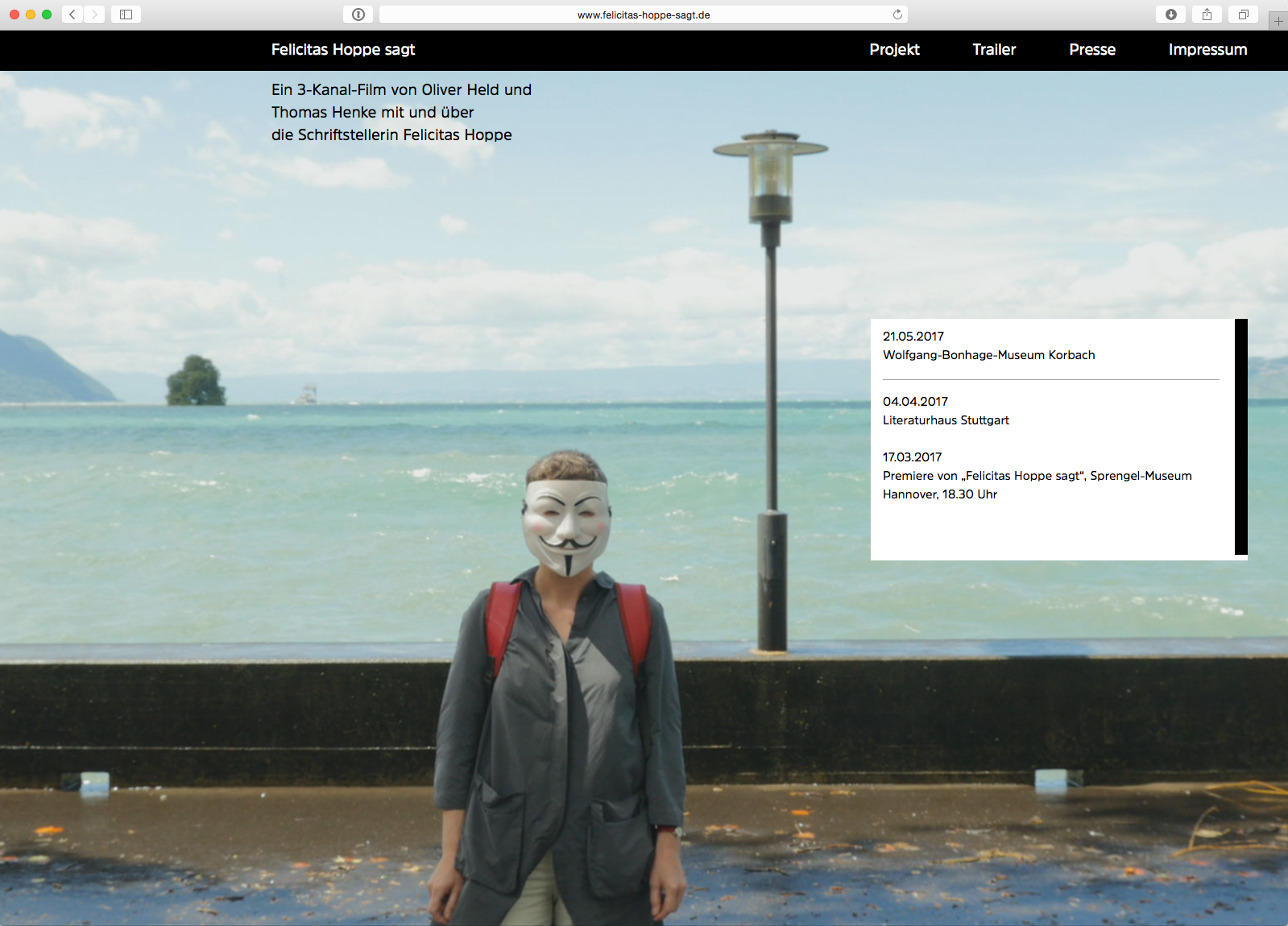Image resolution: width=1288 pixels, height=926 pixels.
Task: Reload the page with refresh icon
Action: coord(897,14)
